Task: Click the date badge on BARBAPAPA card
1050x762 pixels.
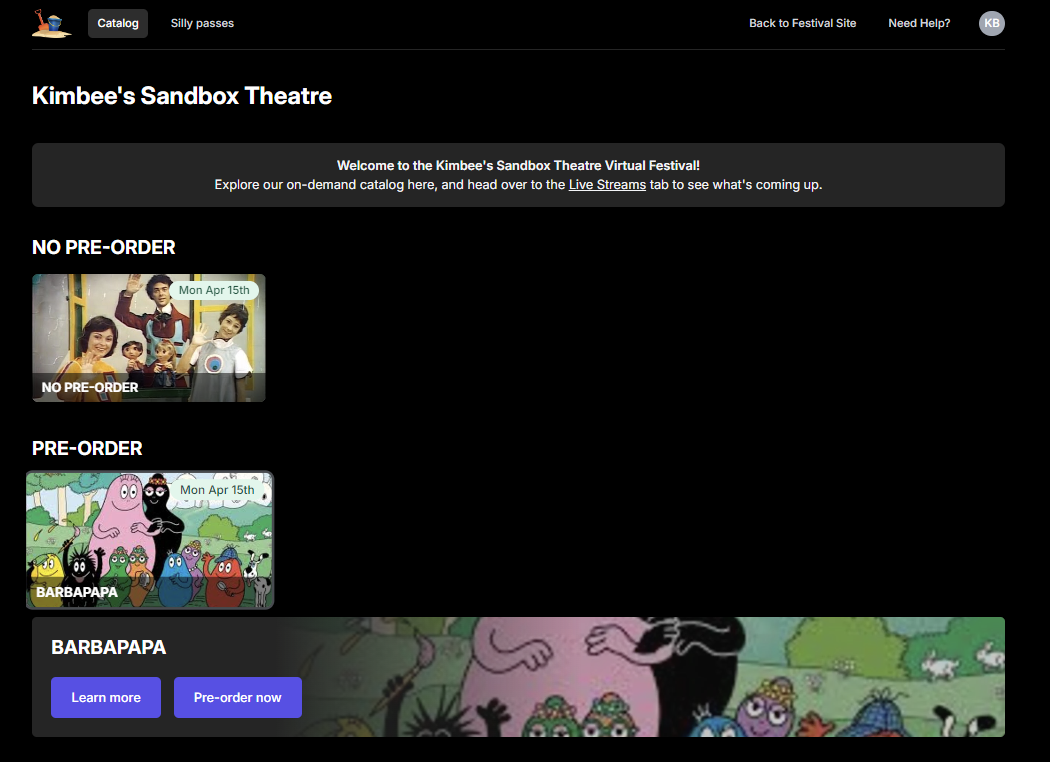Action: point(216,490)
